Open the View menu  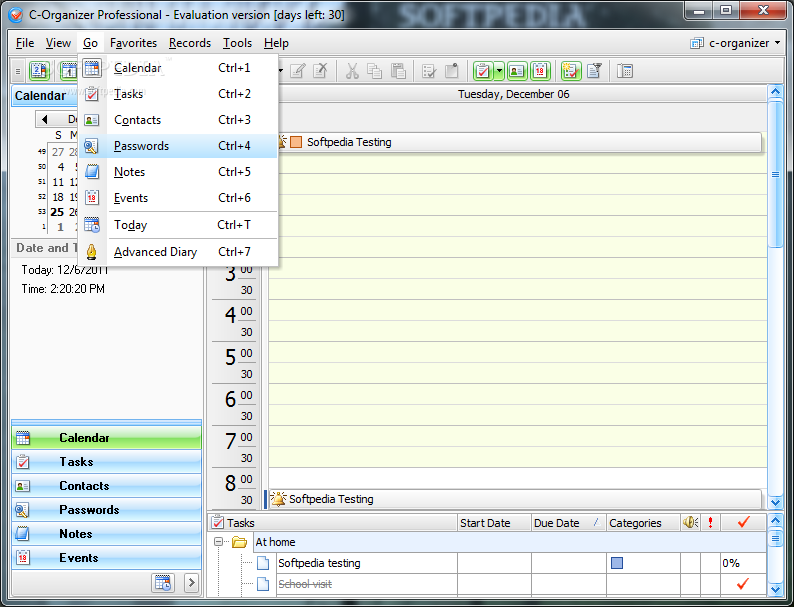tap(58, 43)
